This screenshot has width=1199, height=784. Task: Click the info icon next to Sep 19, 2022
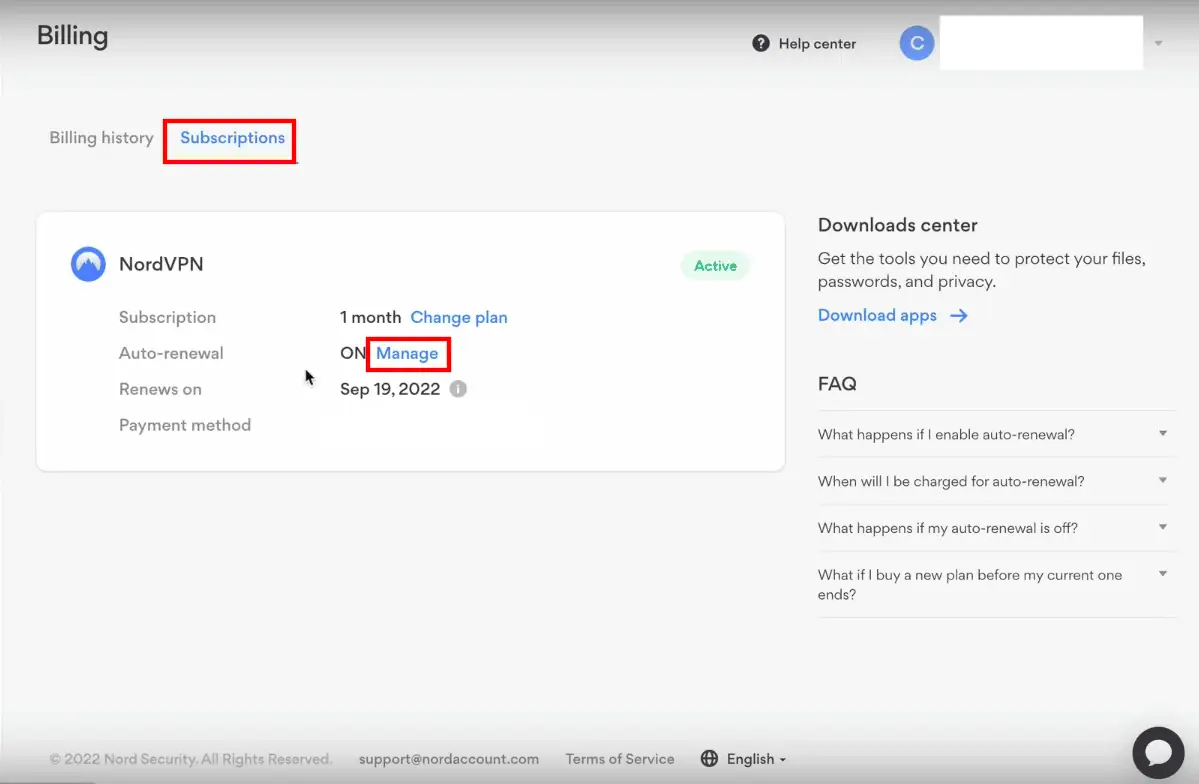(x=457, y=389)
